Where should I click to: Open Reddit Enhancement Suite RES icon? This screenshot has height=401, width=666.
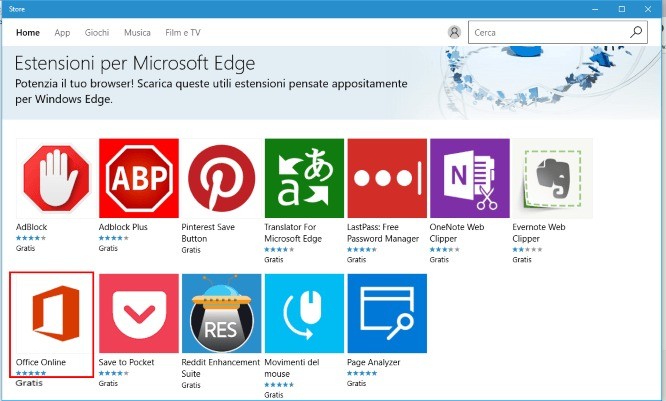pyautogui.click(x=222, y=313)
